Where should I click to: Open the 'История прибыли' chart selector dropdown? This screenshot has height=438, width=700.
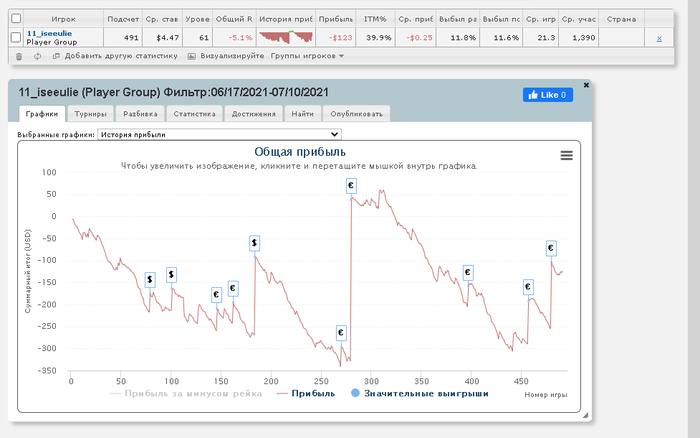click(220, 134)
